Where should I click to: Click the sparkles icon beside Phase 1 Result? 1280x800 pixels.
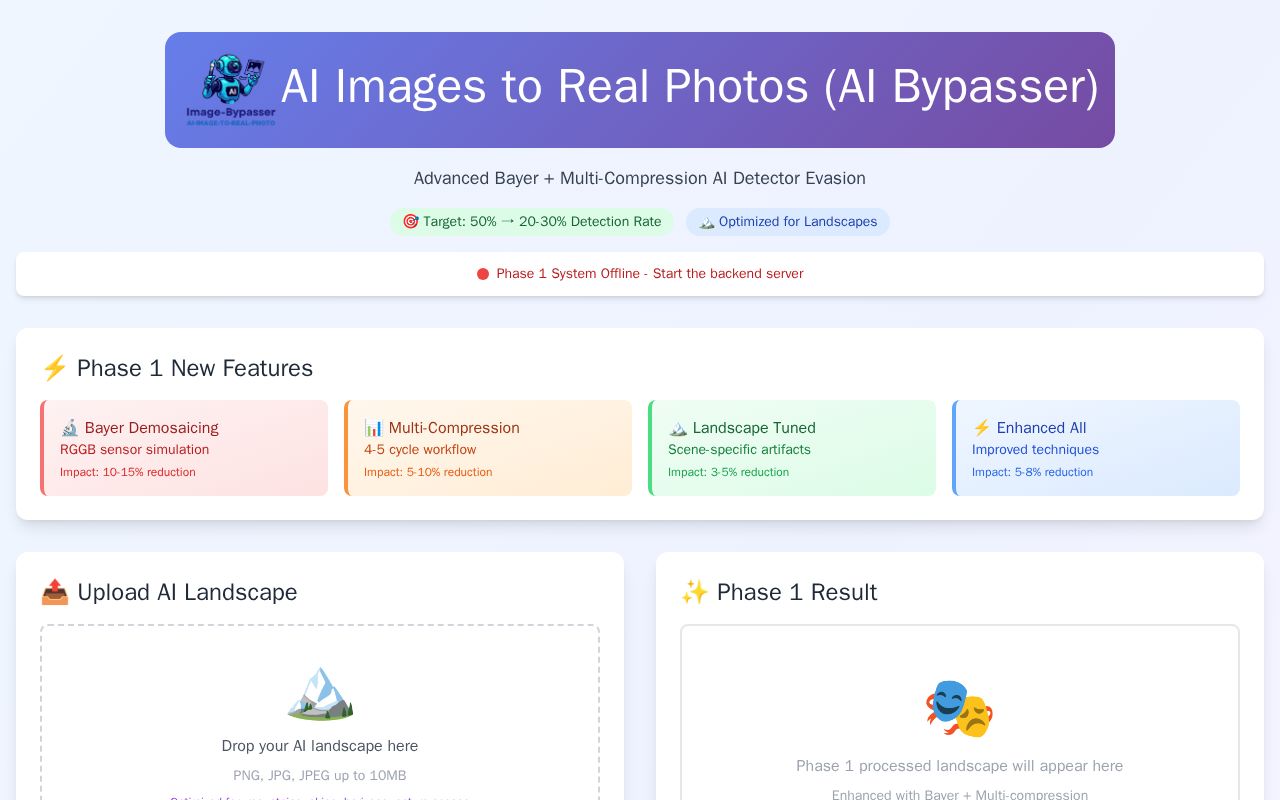[x=694, y=592]
